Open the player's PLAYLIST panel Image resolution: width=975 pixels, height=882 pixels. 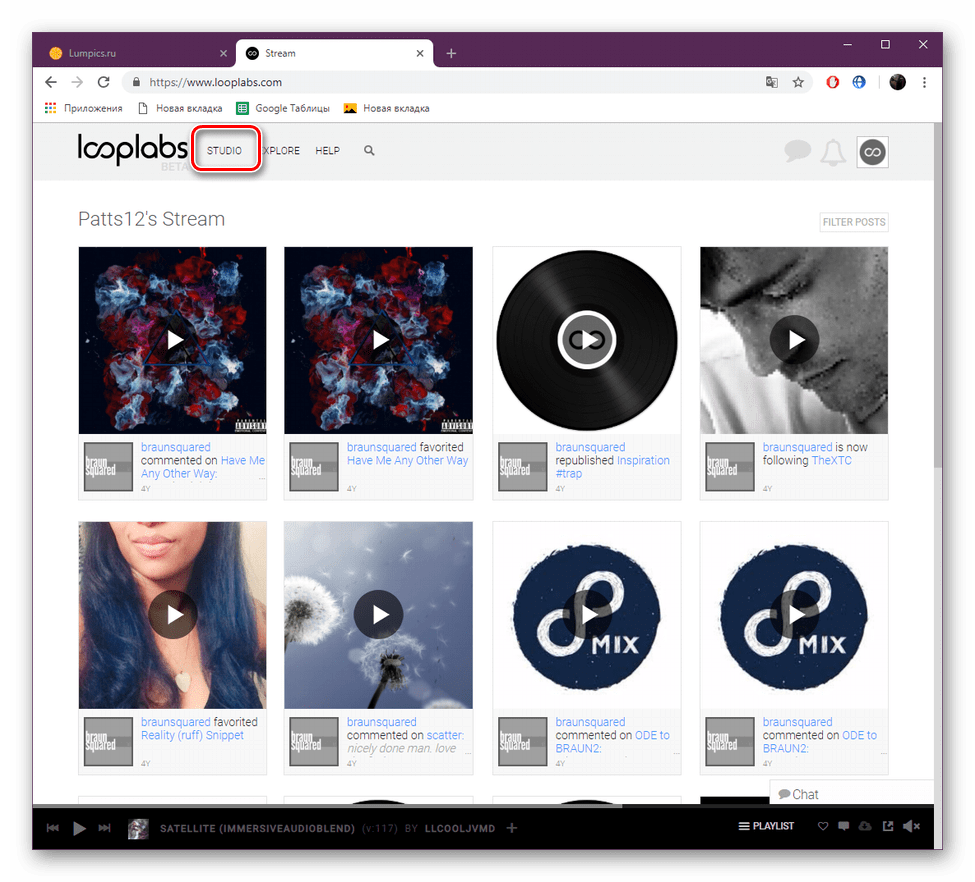(x=766, y=826)
